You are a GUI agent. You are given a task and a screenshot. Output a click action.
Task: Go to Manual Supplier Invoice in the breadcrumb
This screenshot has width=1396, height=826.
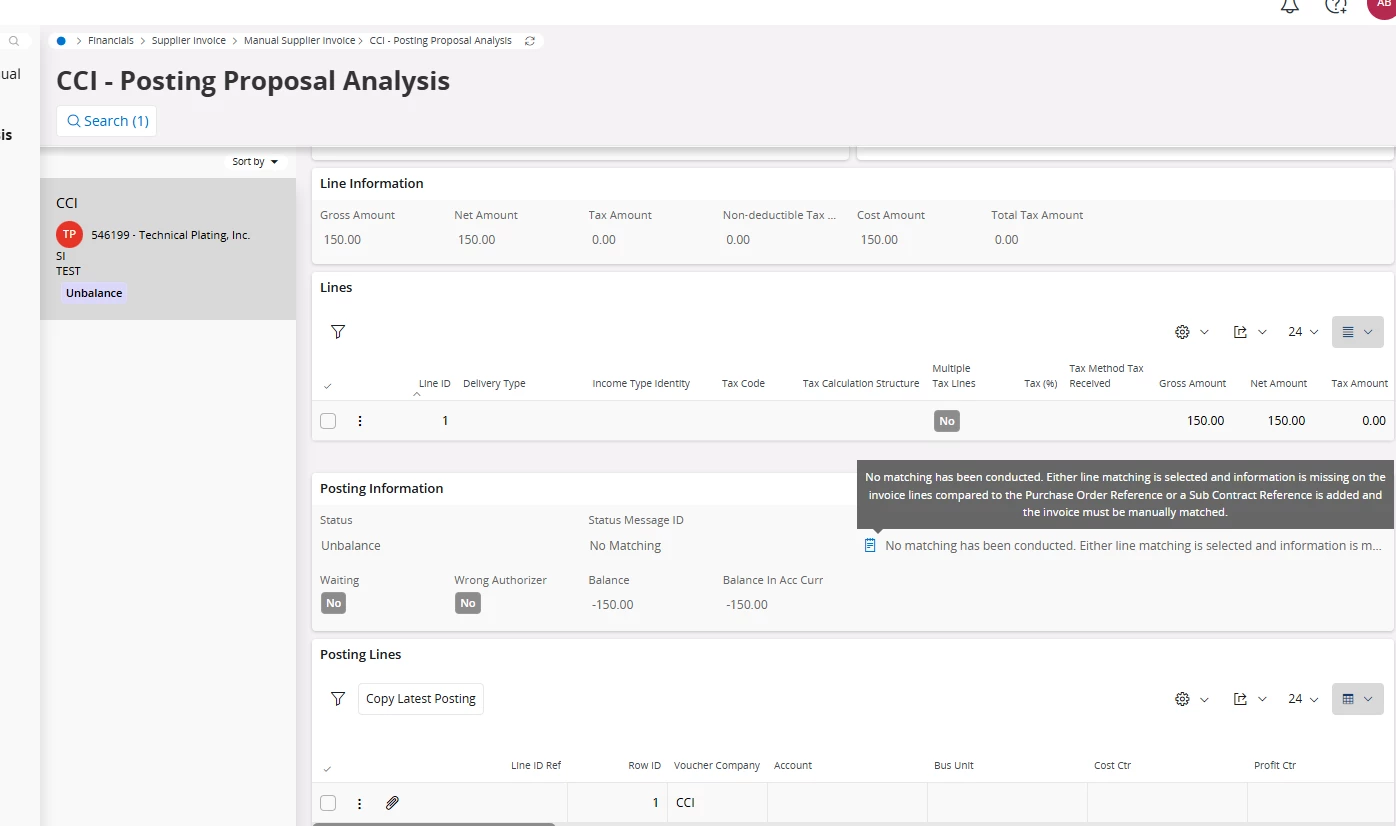[x=300, y=41]
